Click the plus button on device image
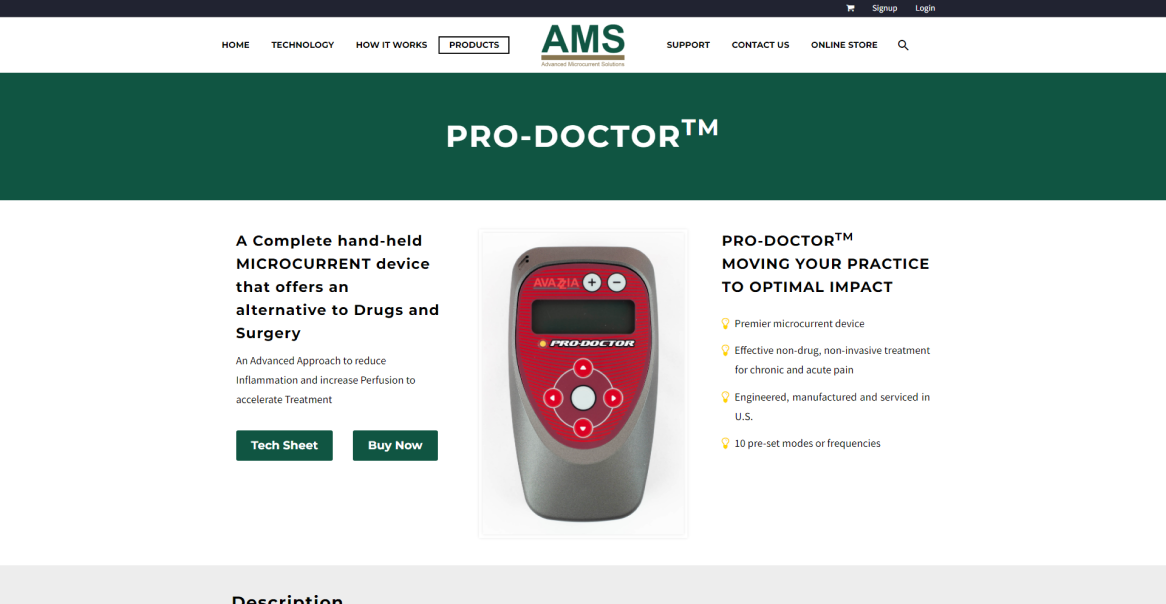1166x604 pixels. pyautogui.click(x=591, y=283)
